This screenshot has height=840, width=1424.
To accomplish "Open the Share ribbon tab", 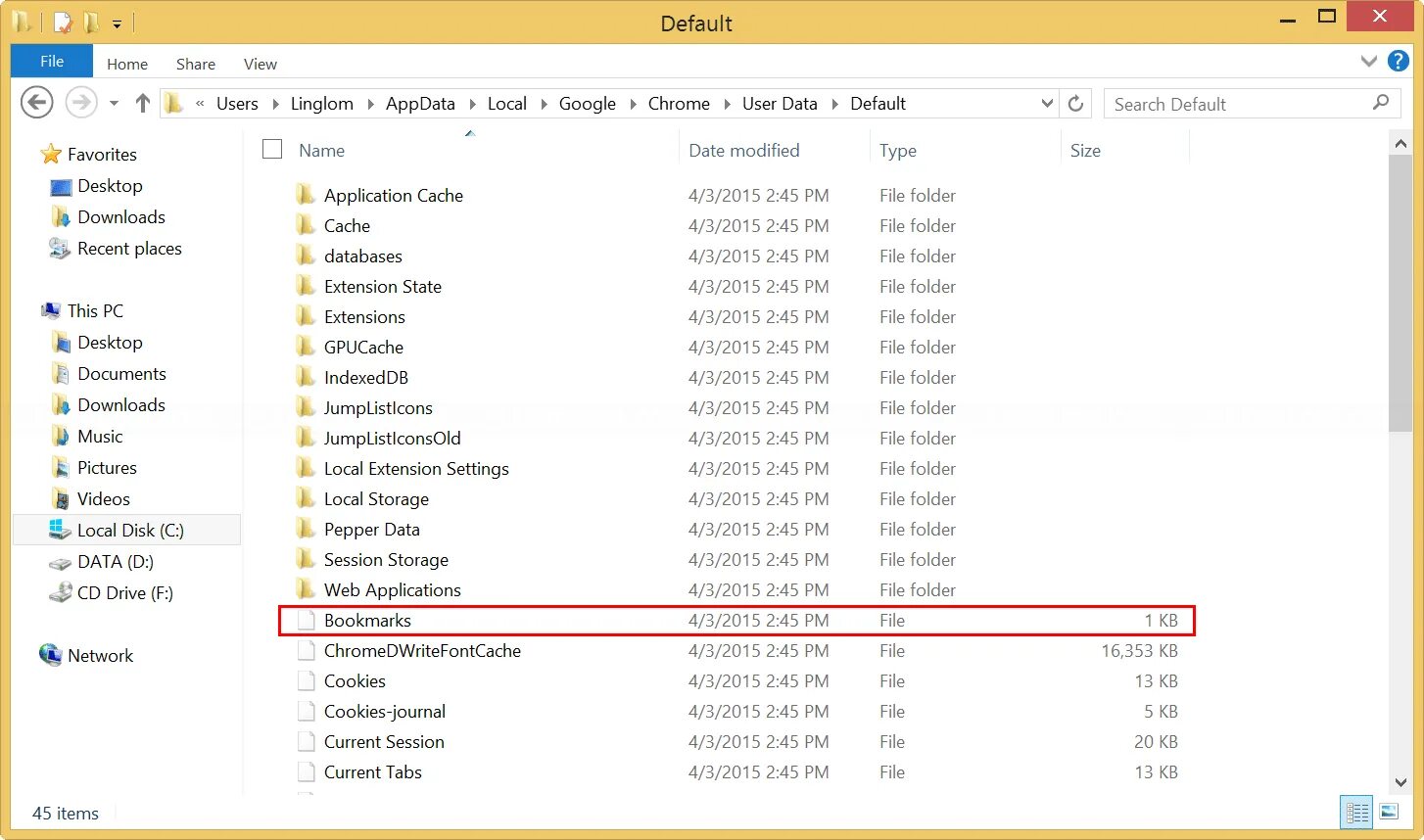I will [x=196, y=64].
